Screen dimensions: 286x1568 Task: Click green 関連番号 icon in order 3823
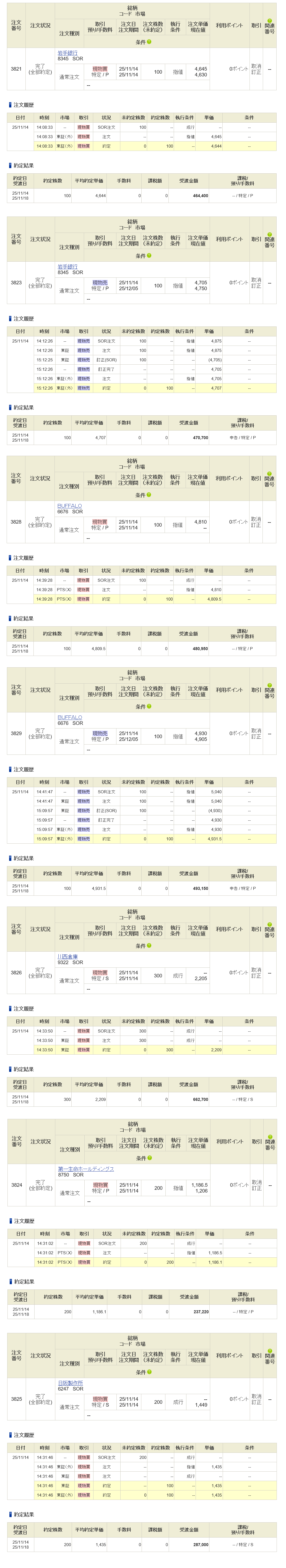270,234
